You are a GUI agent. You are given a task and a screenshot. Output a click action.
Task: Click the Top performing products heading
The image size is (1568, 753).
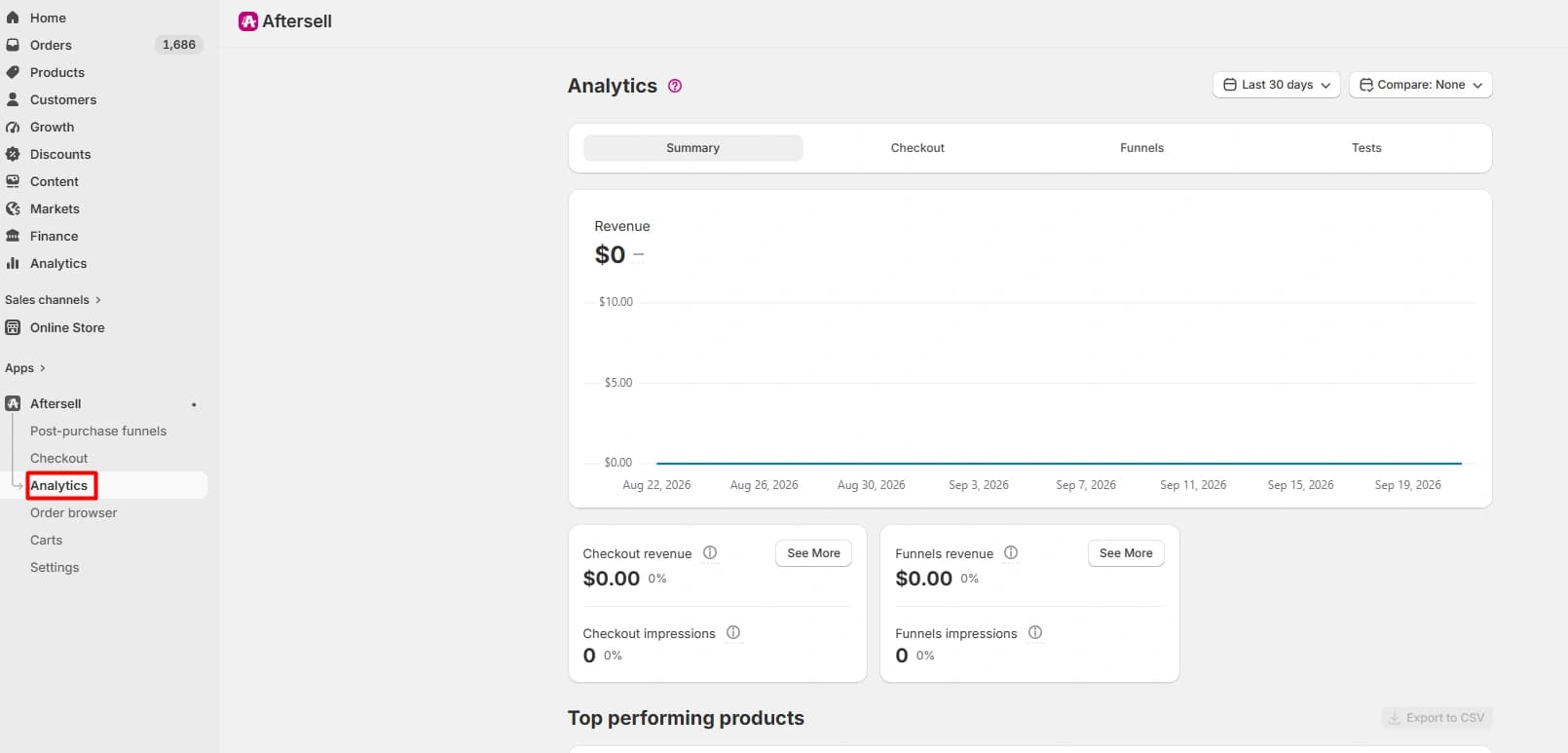tap(686, 718)
